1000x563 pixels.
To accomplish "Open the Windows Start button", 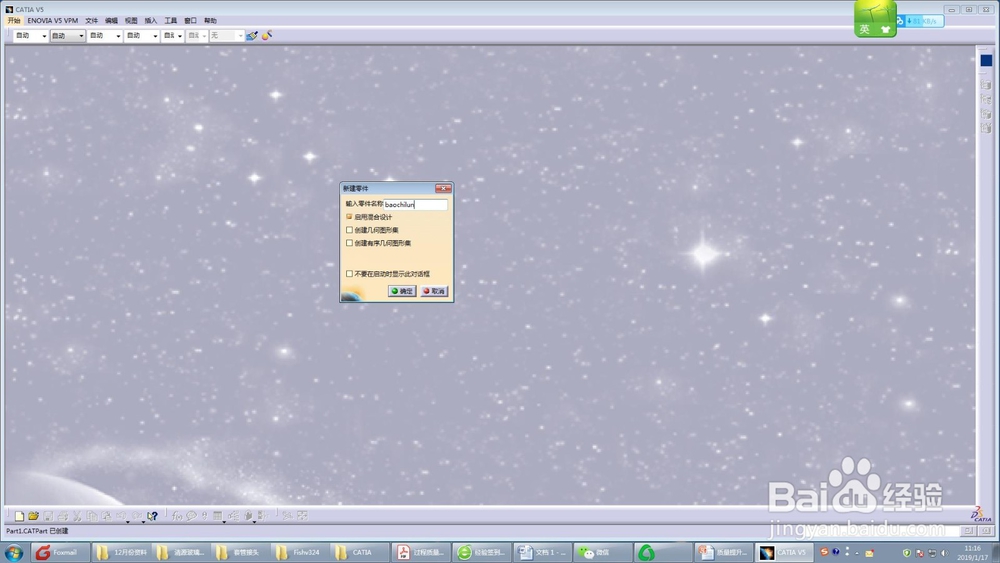I will point(13,552).
